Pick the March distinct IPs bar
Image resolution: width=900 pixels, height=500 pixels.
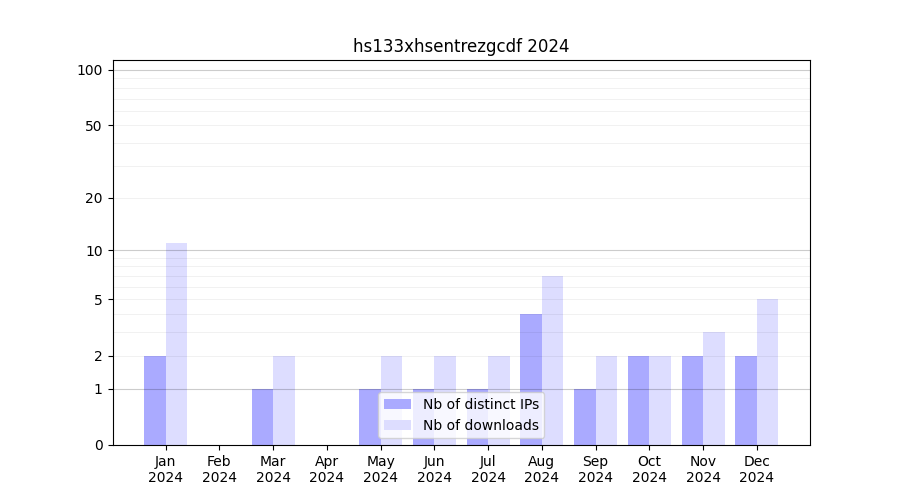pyautogui.click(x=262, y=416)
